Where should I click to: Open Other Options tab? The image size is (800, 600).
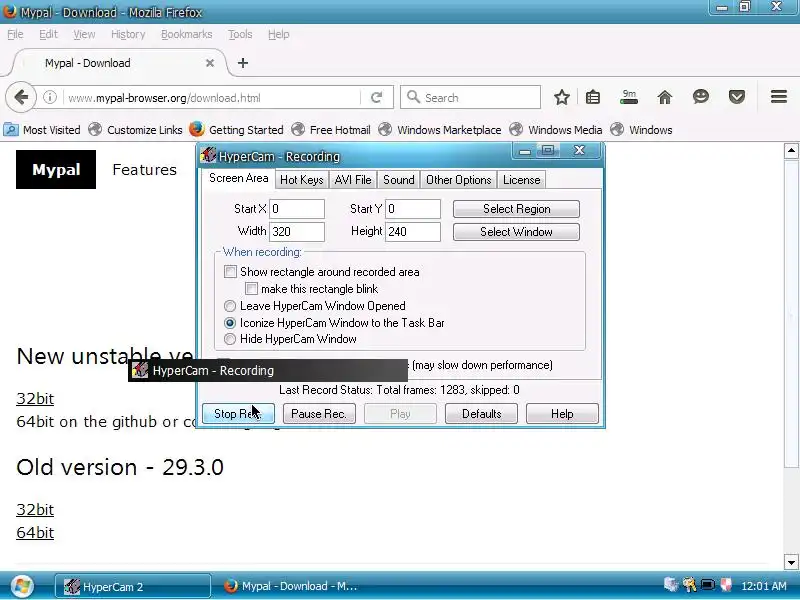point(459,180)
